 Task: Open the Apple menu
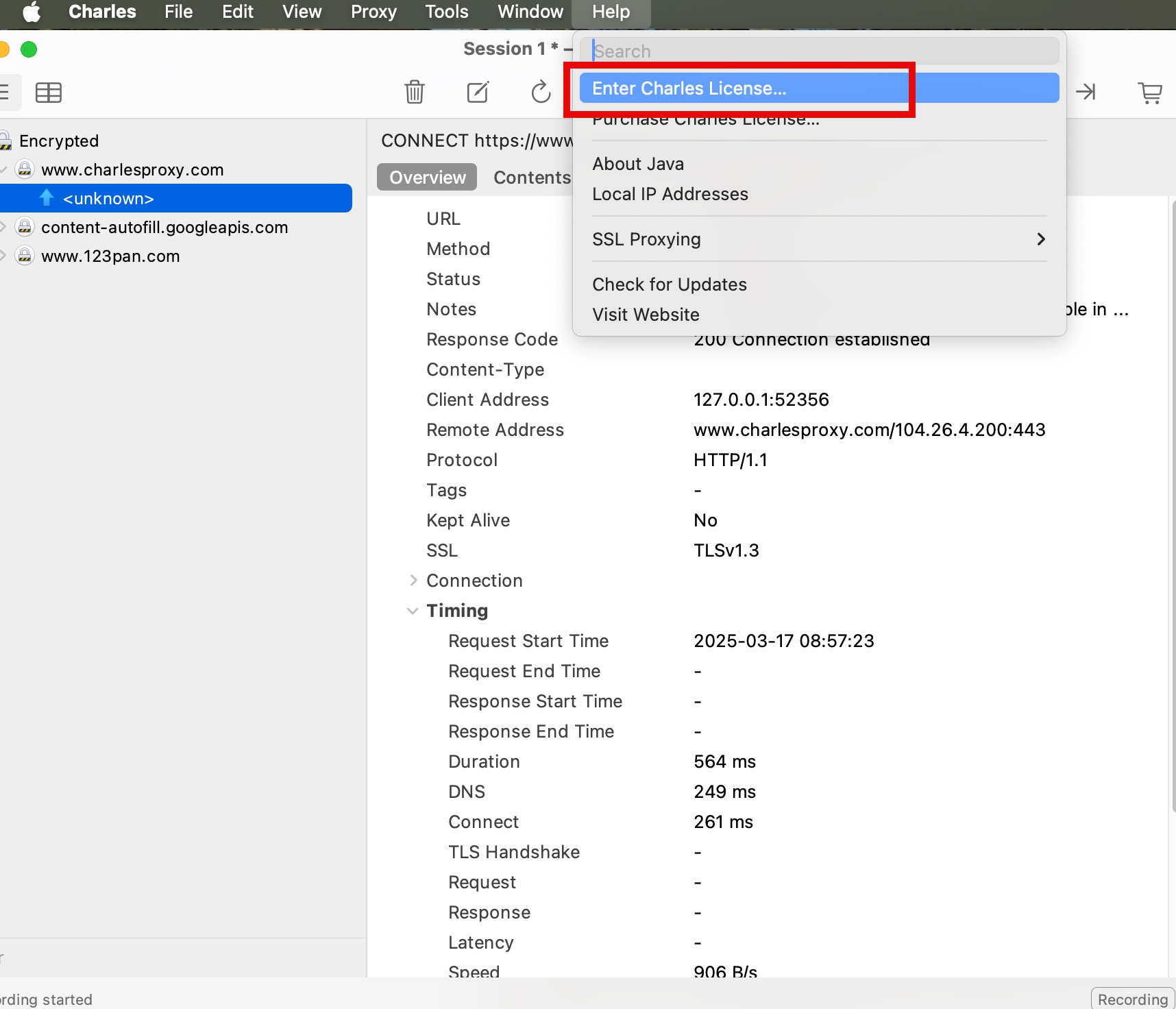pyautogui.click(x=32, y=12)
